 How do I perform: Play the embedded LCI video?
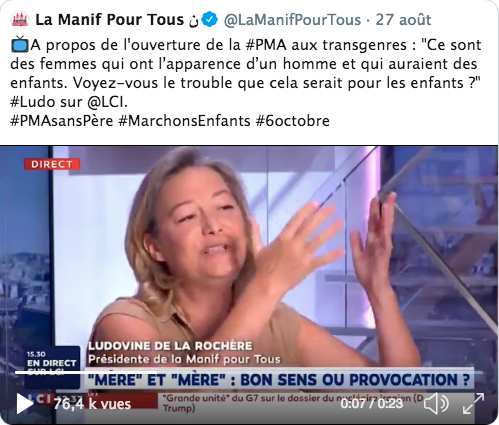pos(25,404)
